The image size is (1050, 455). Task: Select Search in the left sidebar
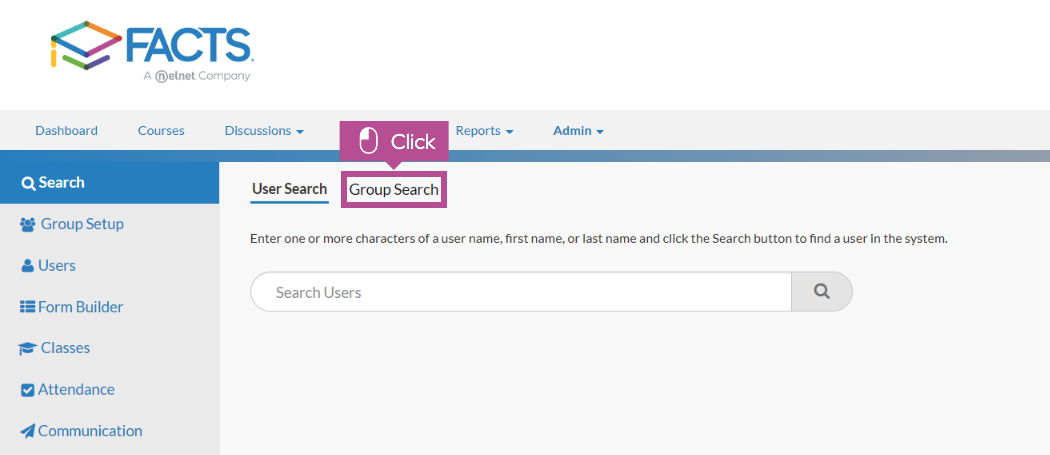pos(109,182)
